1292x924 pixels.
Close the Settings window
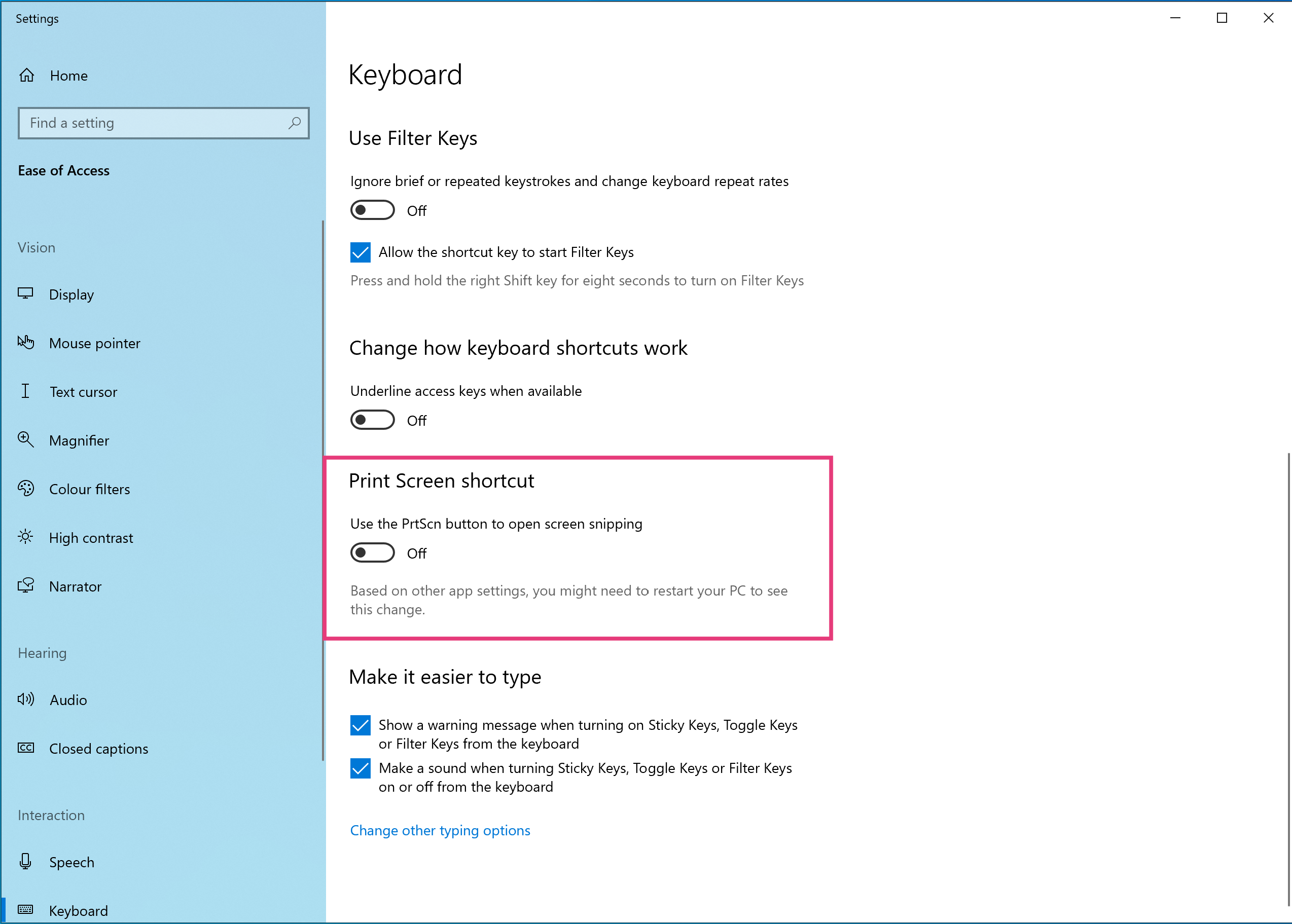pyautogui.click(x=1268, y=18)
